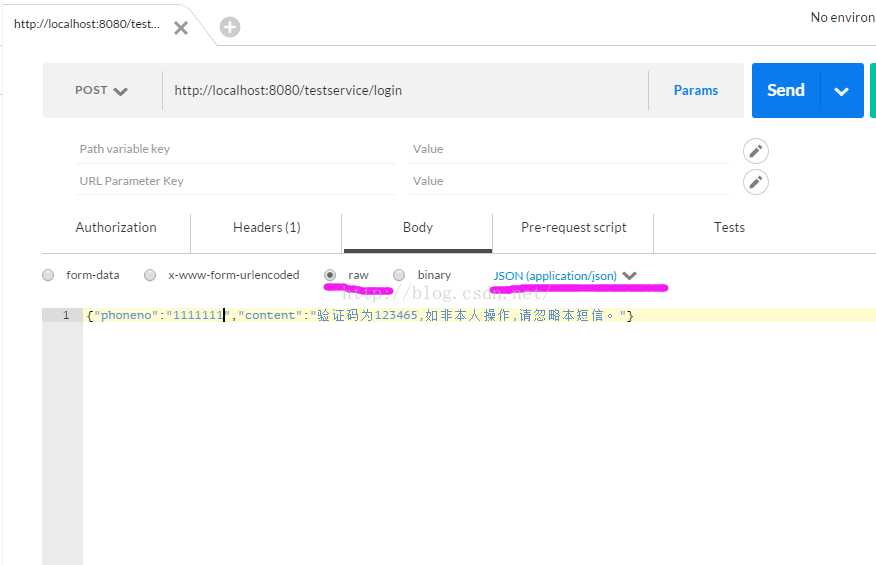Image resolution: width=876 pixels, height=565 pixels.
Task: Click the URL Parameter Key field
Action: (x=235, y=181)
